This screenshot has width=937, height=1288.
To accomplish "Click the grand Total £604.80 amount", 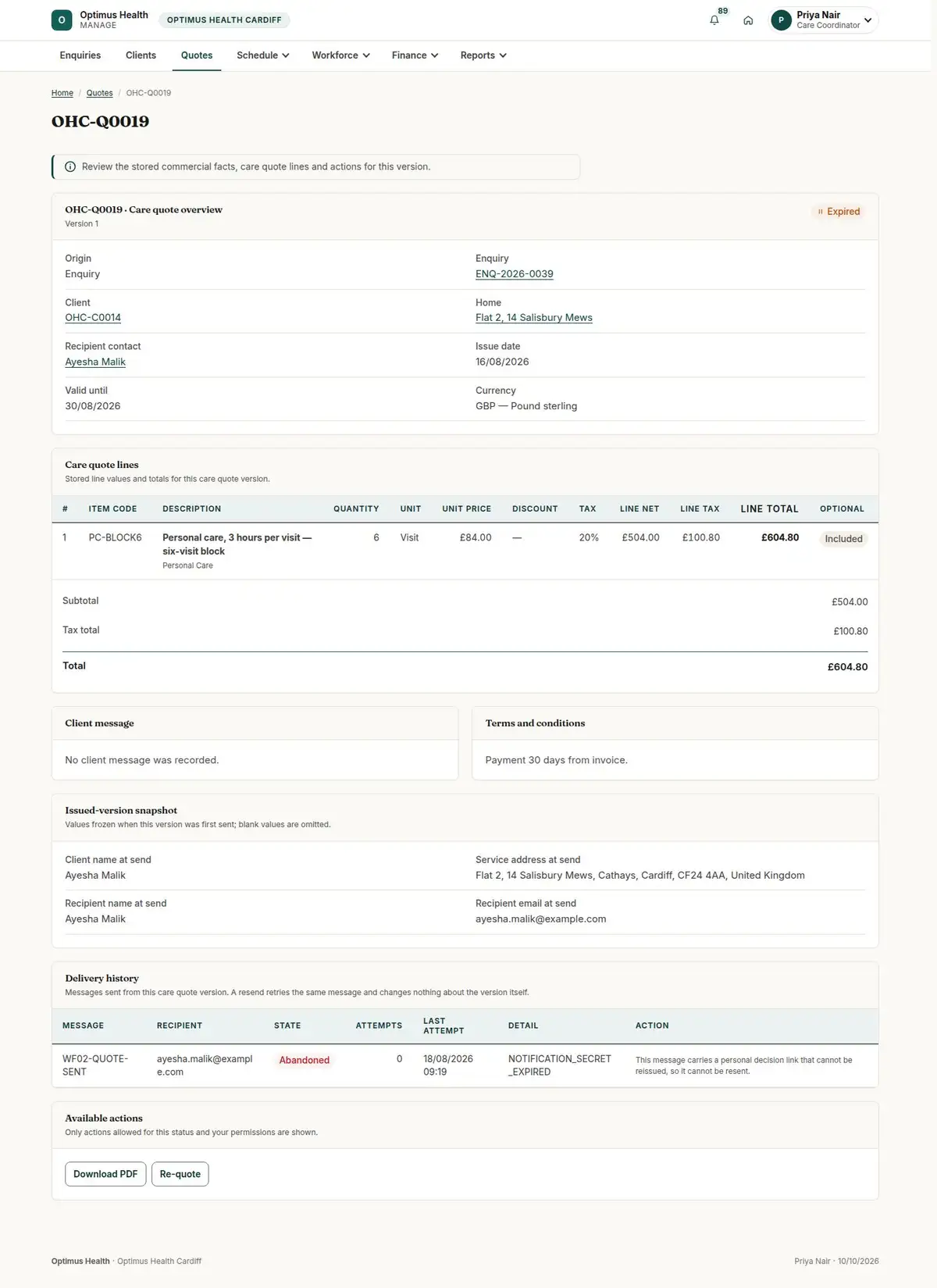I will pos(848,667).
